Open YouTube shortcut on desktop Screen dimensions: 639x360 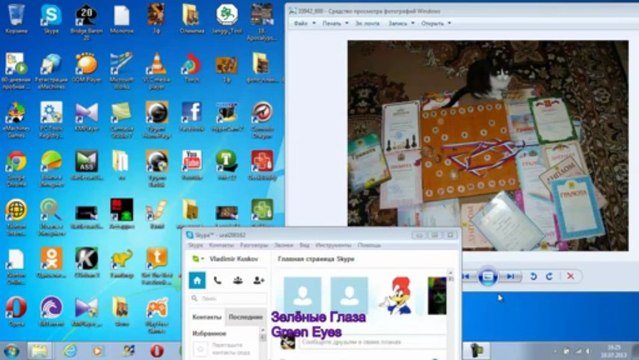coord(192,165)
